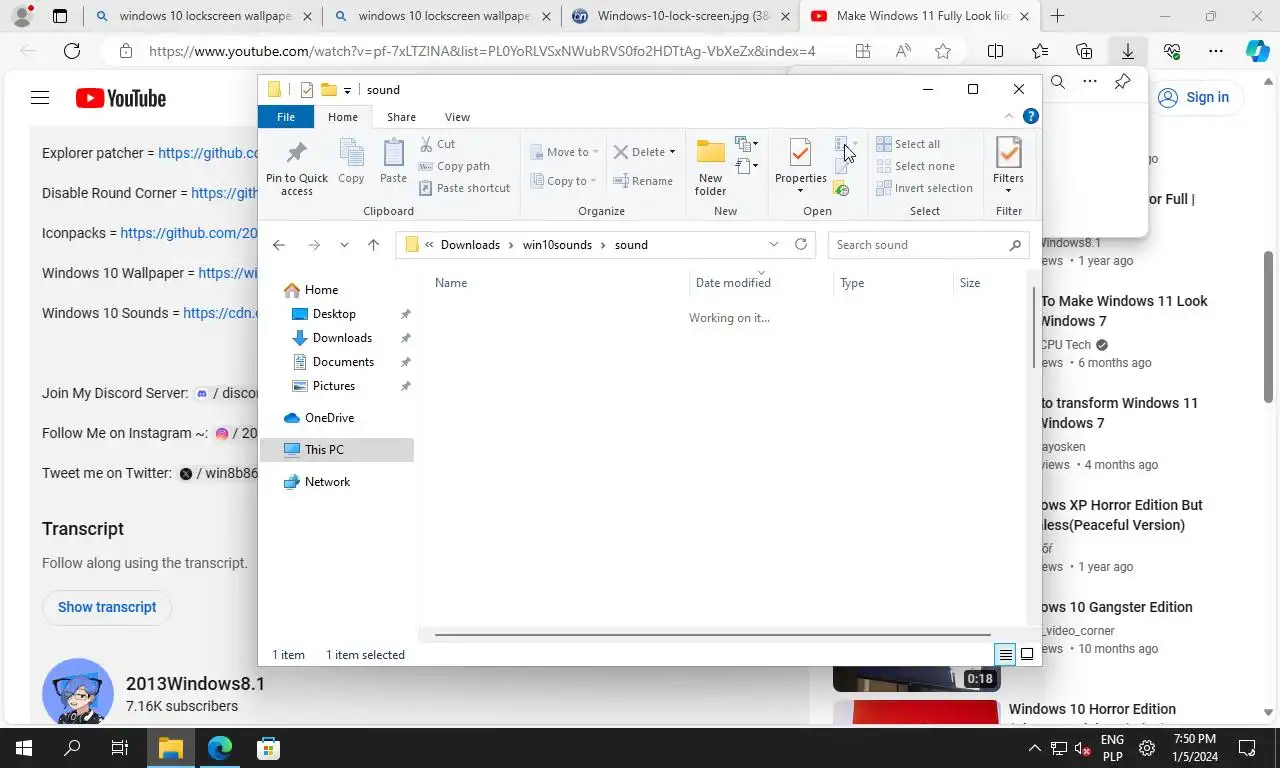The height and width of the screenshot is (768, 1280).
Task: Switch to the View ribbon tab
Action: click(x=457, y=117)
